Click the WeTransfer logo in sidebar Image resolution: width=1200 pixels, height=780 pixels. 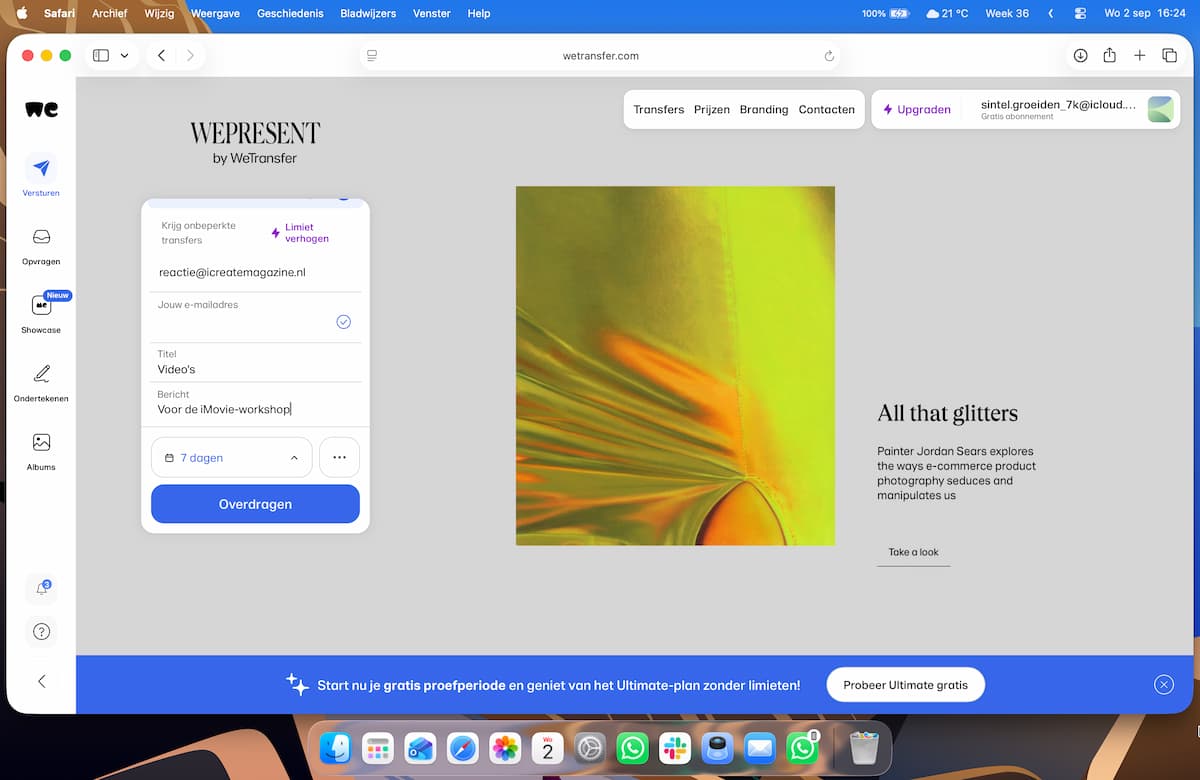(x=41, y=109)
